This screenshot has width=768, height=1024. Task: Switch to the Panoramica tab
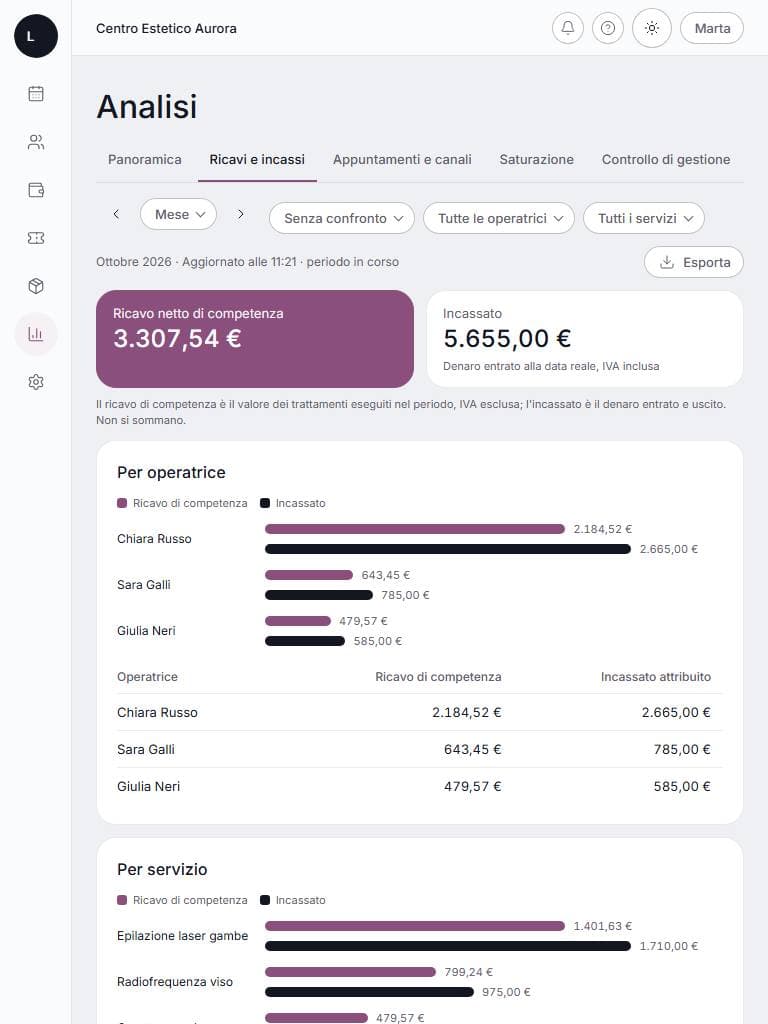[145, 159]
